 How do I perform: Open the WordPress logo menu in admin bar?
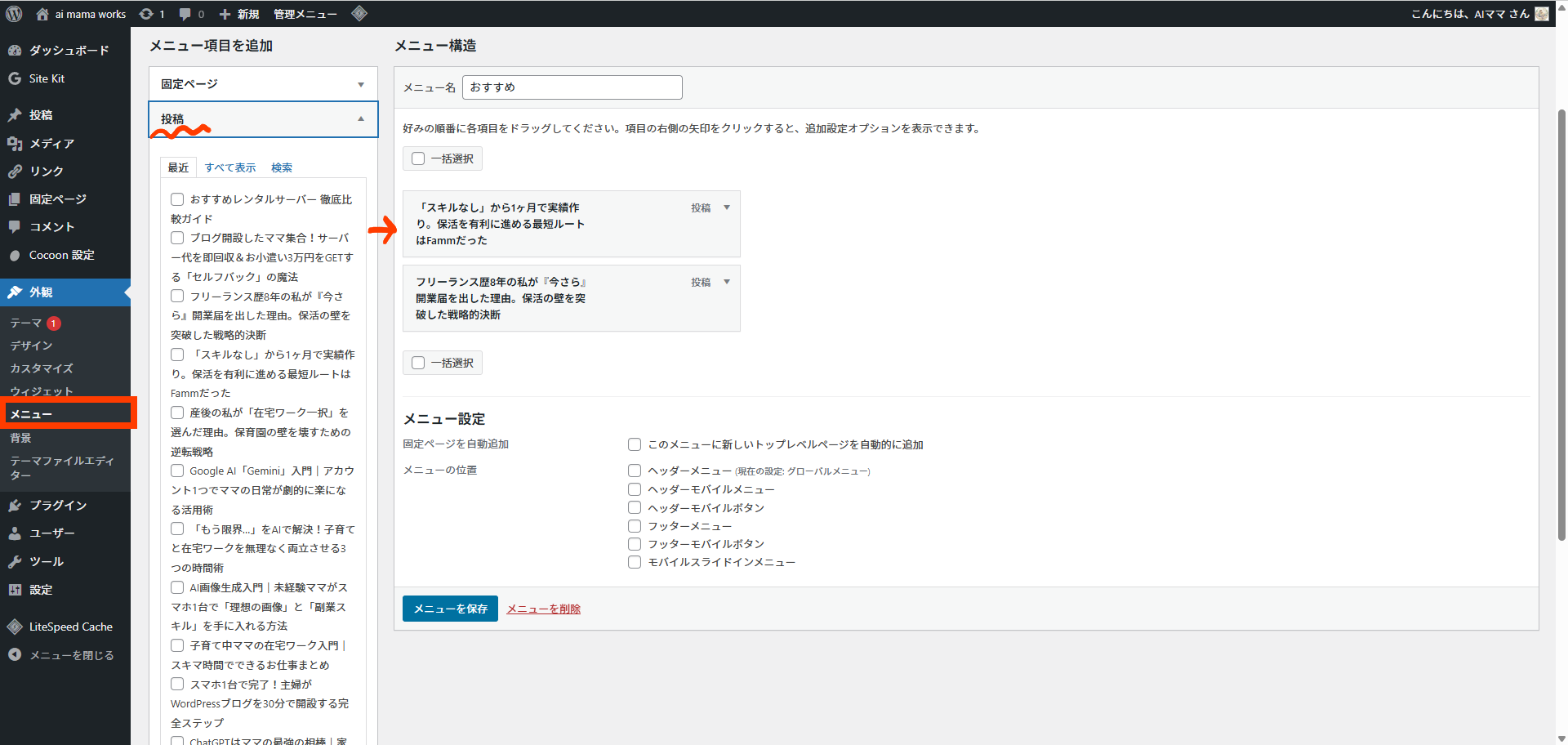pyautogui.click(x=13, y=13)
